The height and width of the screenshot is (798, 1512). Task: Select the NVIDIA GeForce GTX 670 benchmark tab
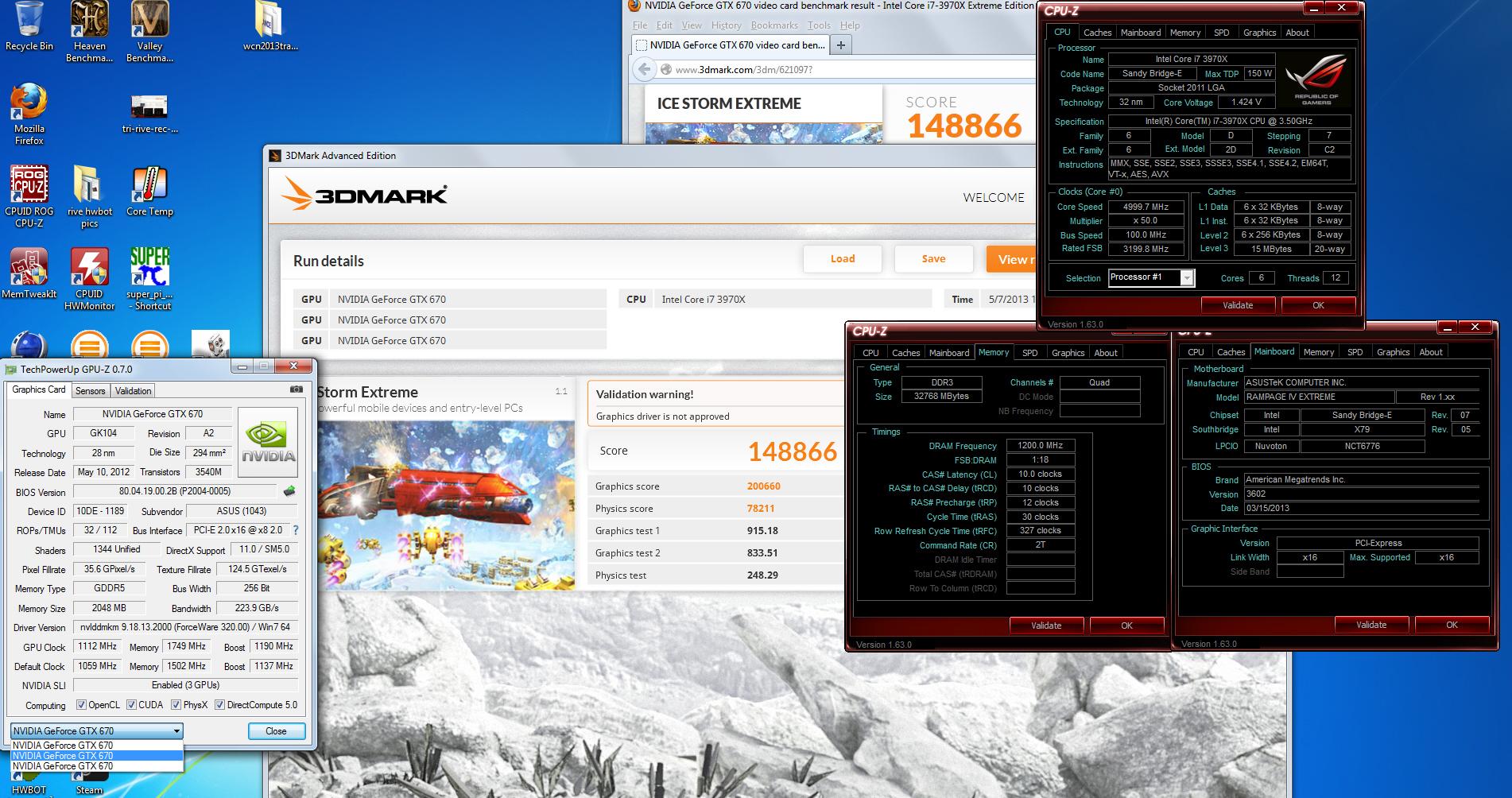(x=730, y=45)
